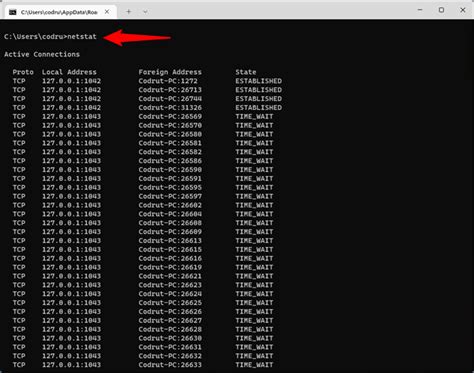Viewport: 474px width, 373px height.
Task: Click foreign address Codrut-PC:26627
Action: click(170, 320)
